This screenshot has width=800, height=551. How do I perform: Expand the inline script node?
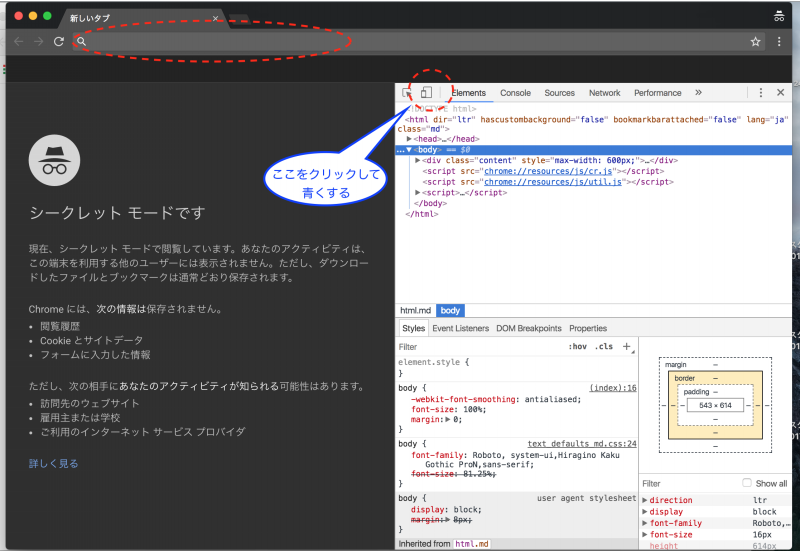[418, 192]
